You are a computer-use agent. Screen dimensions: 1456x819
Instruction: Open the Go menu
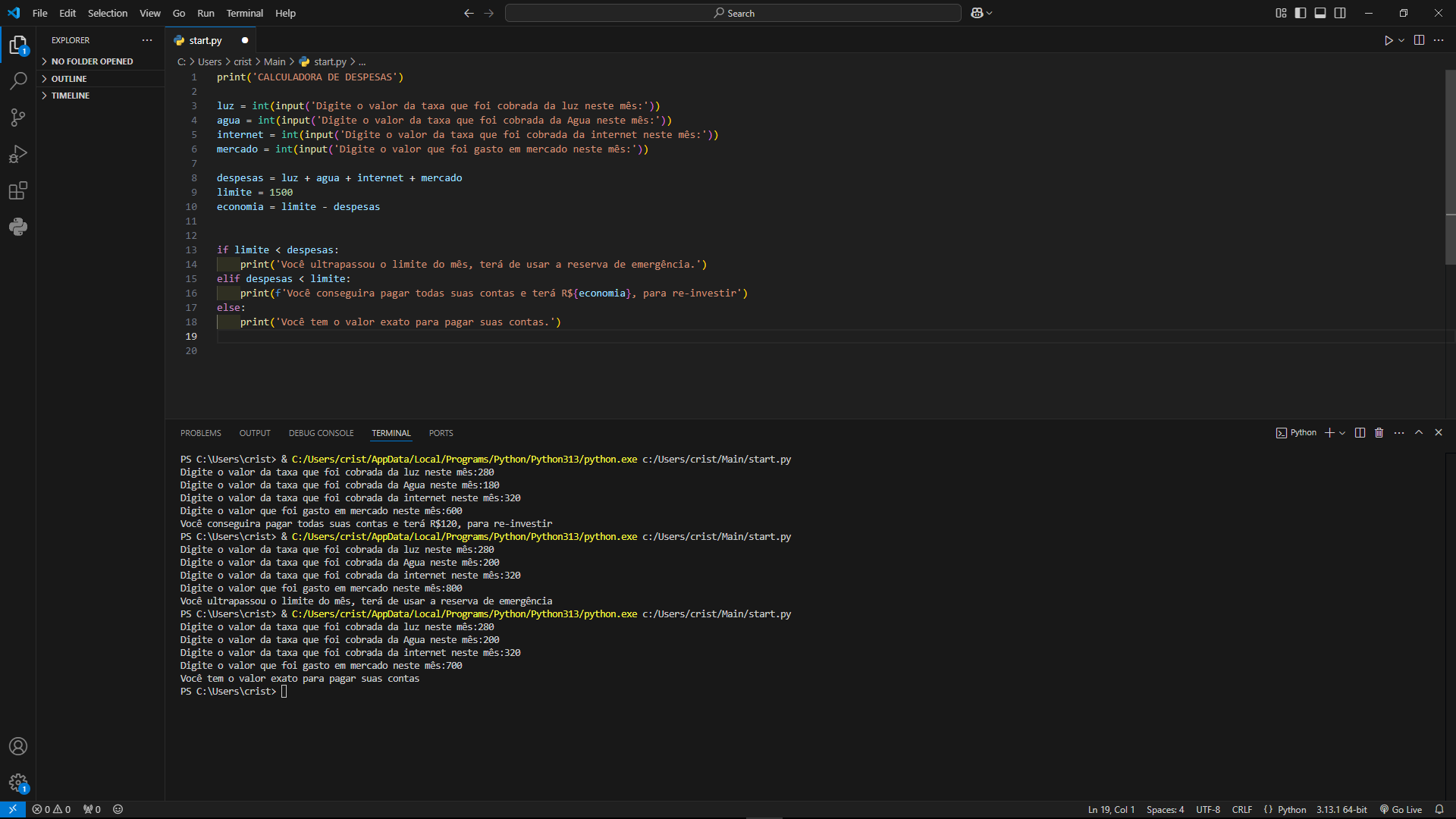179,13
